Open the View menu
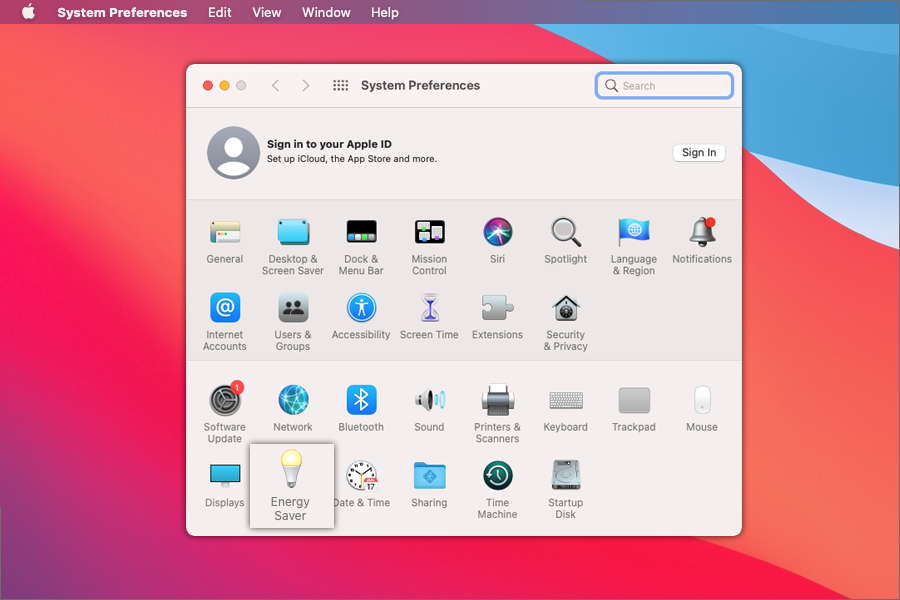 pyautogui.click(x=267, y=13)
